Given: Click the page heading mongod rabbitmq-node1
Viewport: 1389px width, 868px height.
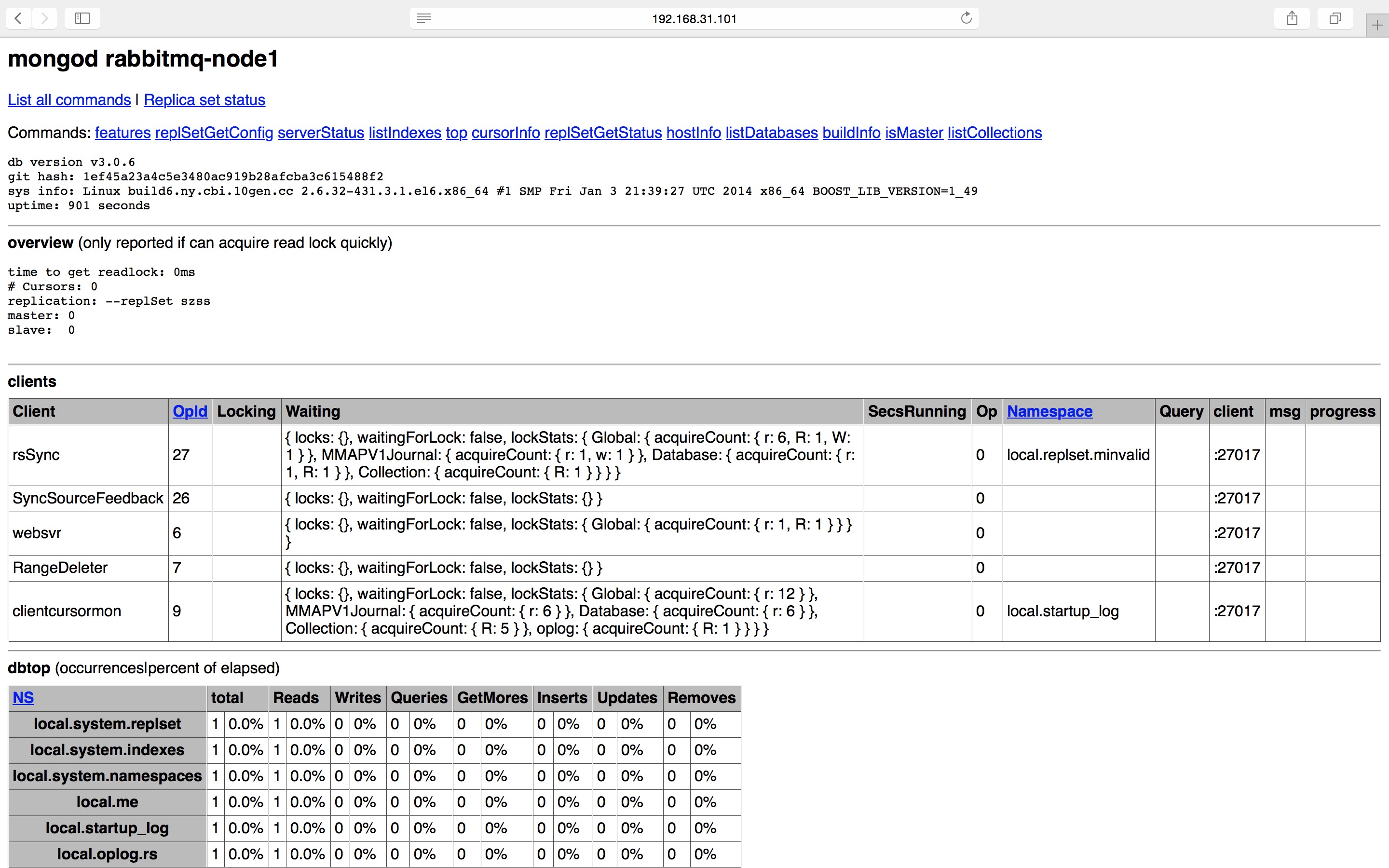Looking at the screenshot, I should (143, 59).
